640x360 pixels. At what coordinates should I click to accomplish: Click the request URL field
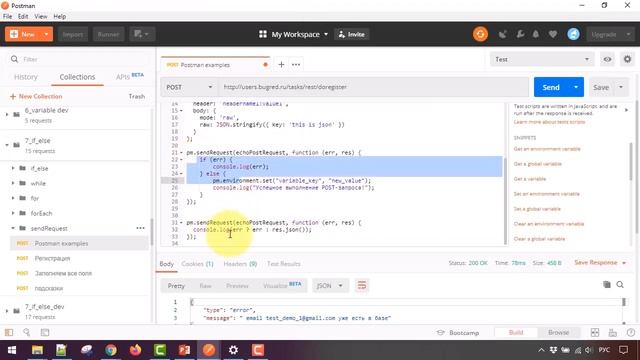click(373, 87)
